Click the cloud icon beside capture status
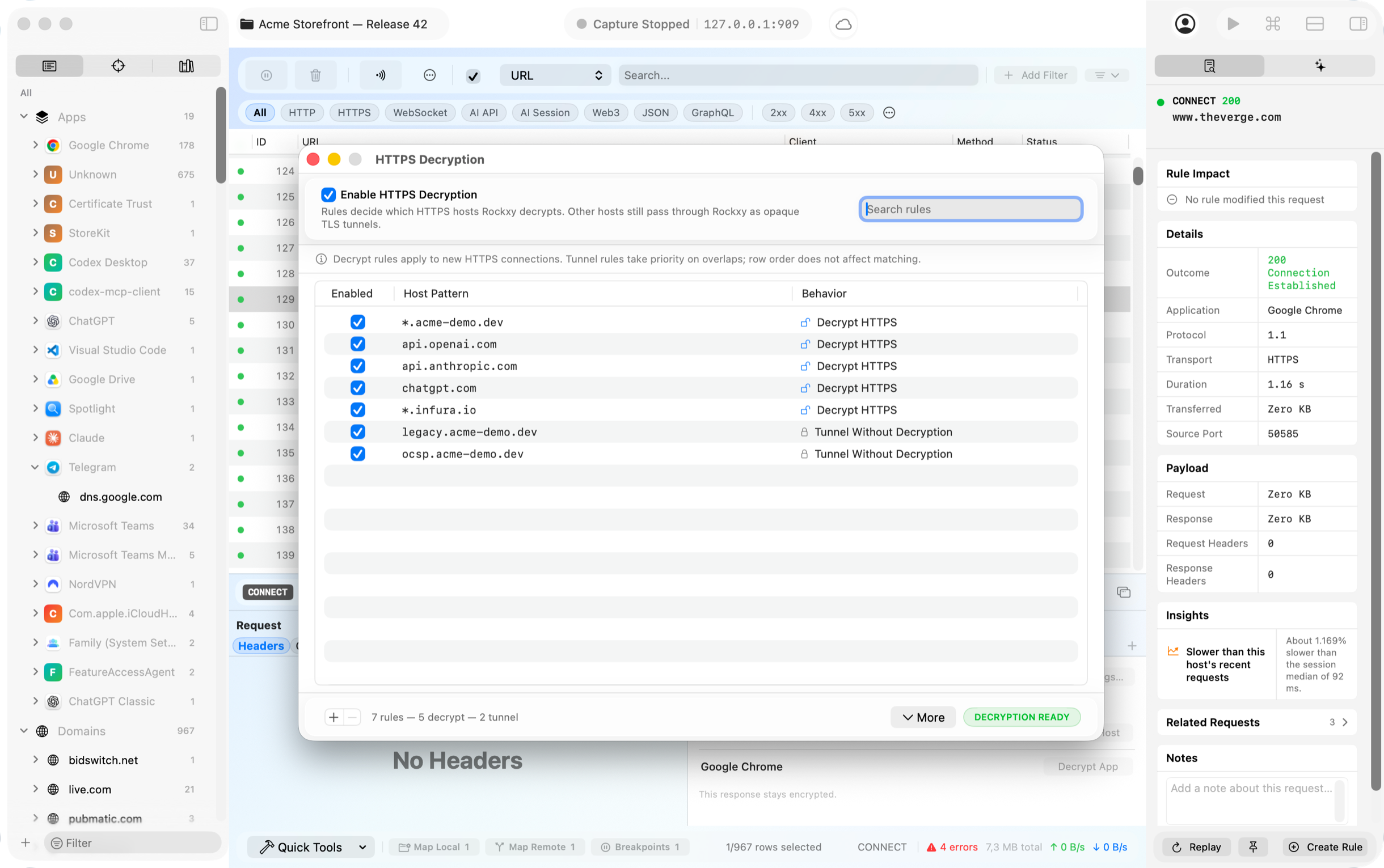The width and height of the screenshot is (1384, 868). [x=843, y=24]
